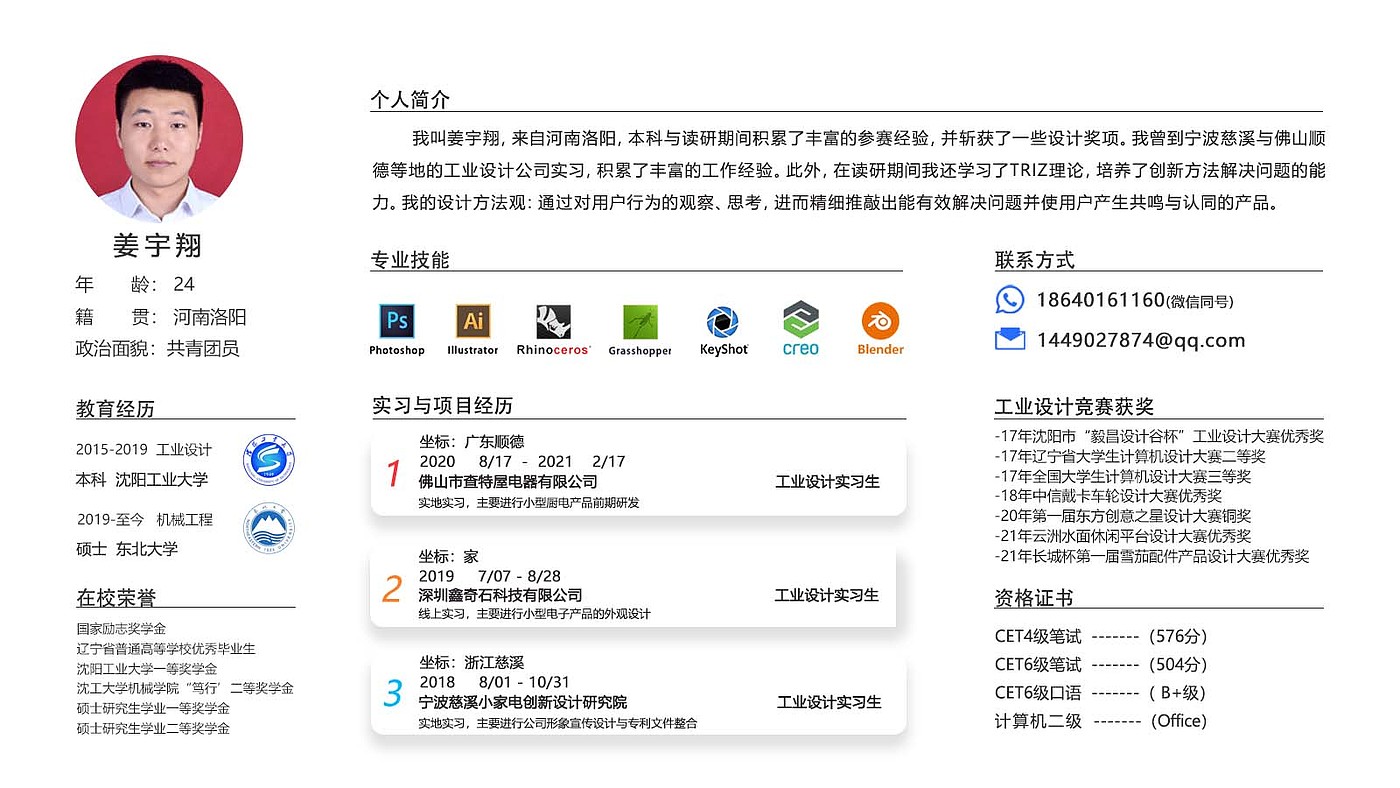Viewport: 1400px width, 788px height.
Task: Select the 小型厨电产品前期研发 description line
Action: 529,503
